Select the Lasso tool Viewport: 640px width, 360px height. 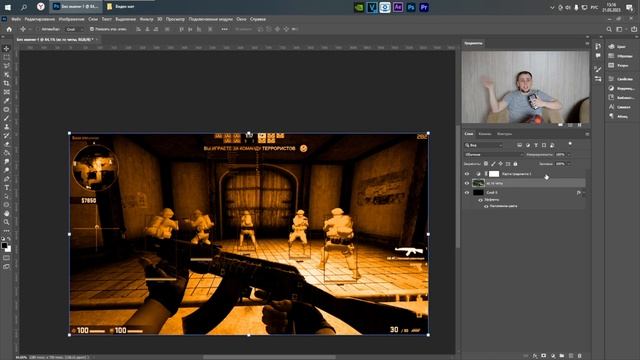(6, 66)
